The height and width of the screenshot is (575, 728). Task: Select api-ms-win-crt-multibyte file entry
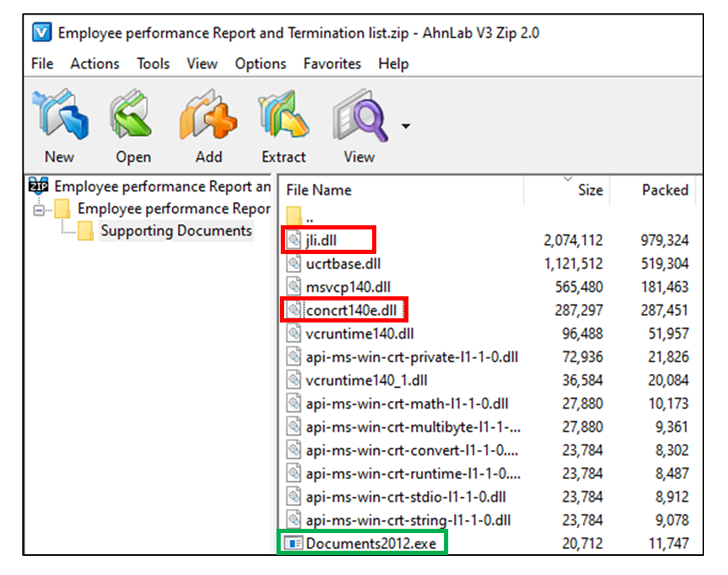[x=413, y=427]
